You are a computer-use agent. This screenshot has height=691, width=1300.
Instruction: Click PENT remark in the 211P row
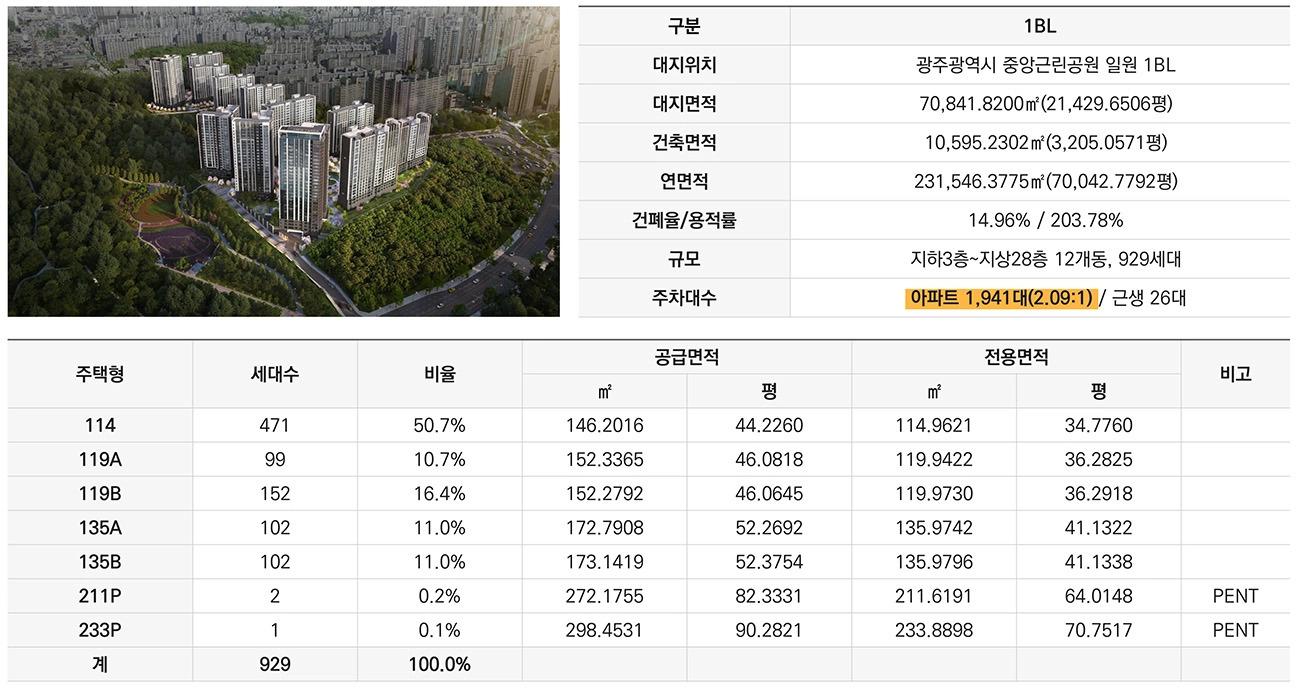point(1235,596)
